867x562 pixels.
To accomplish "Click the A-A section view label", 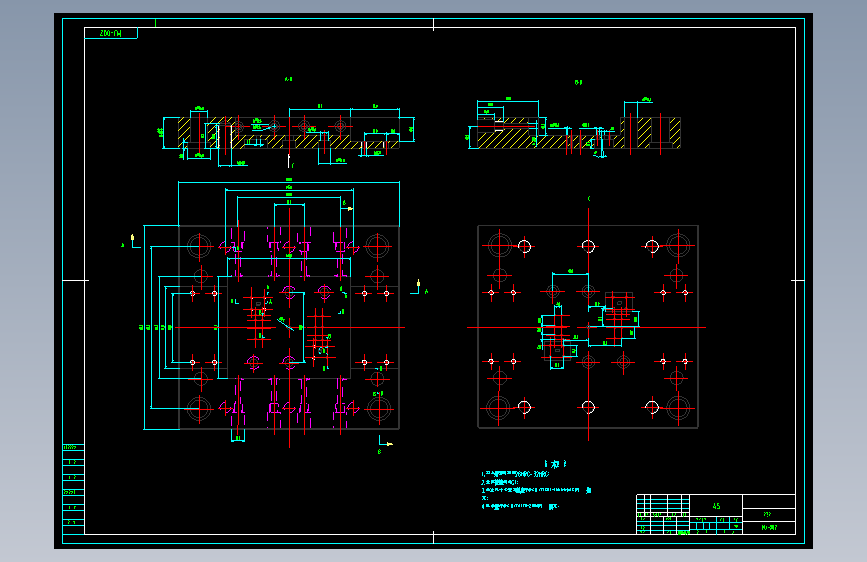I will [288, 80].
